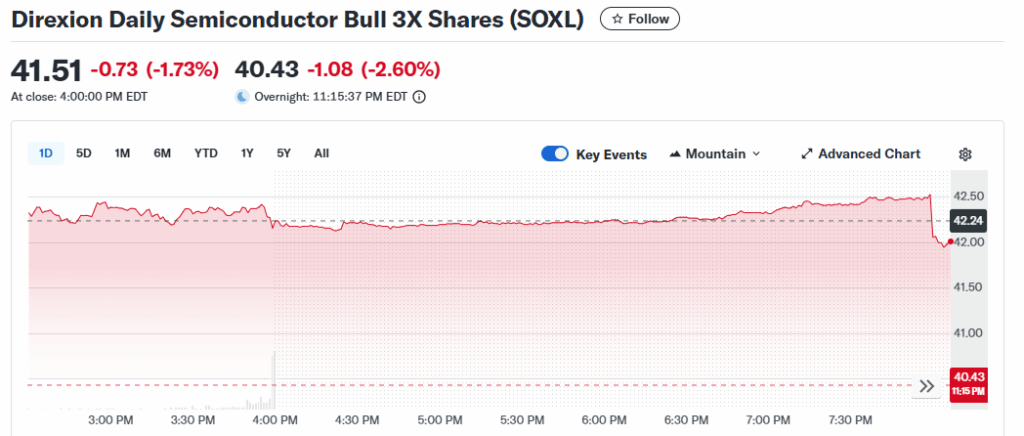Click the overnight moon icon
The width and height of the screenshot is (1024, 436).
(x=242, y=97)
